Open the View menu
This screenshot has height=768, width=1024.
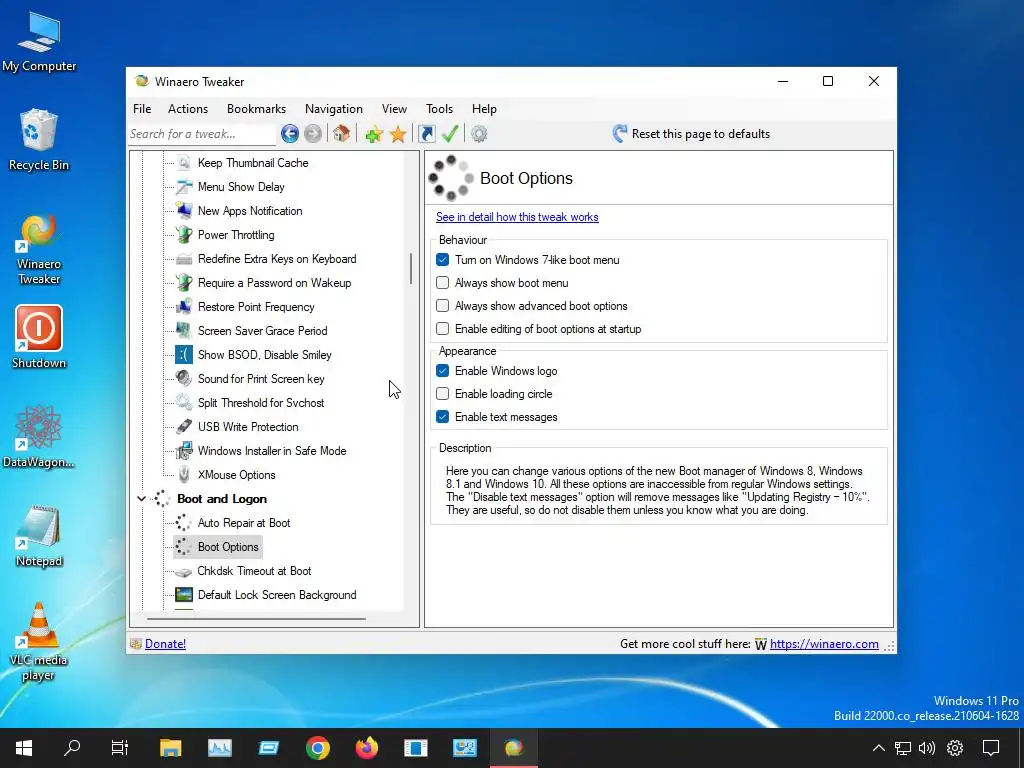tap(394, 109)
